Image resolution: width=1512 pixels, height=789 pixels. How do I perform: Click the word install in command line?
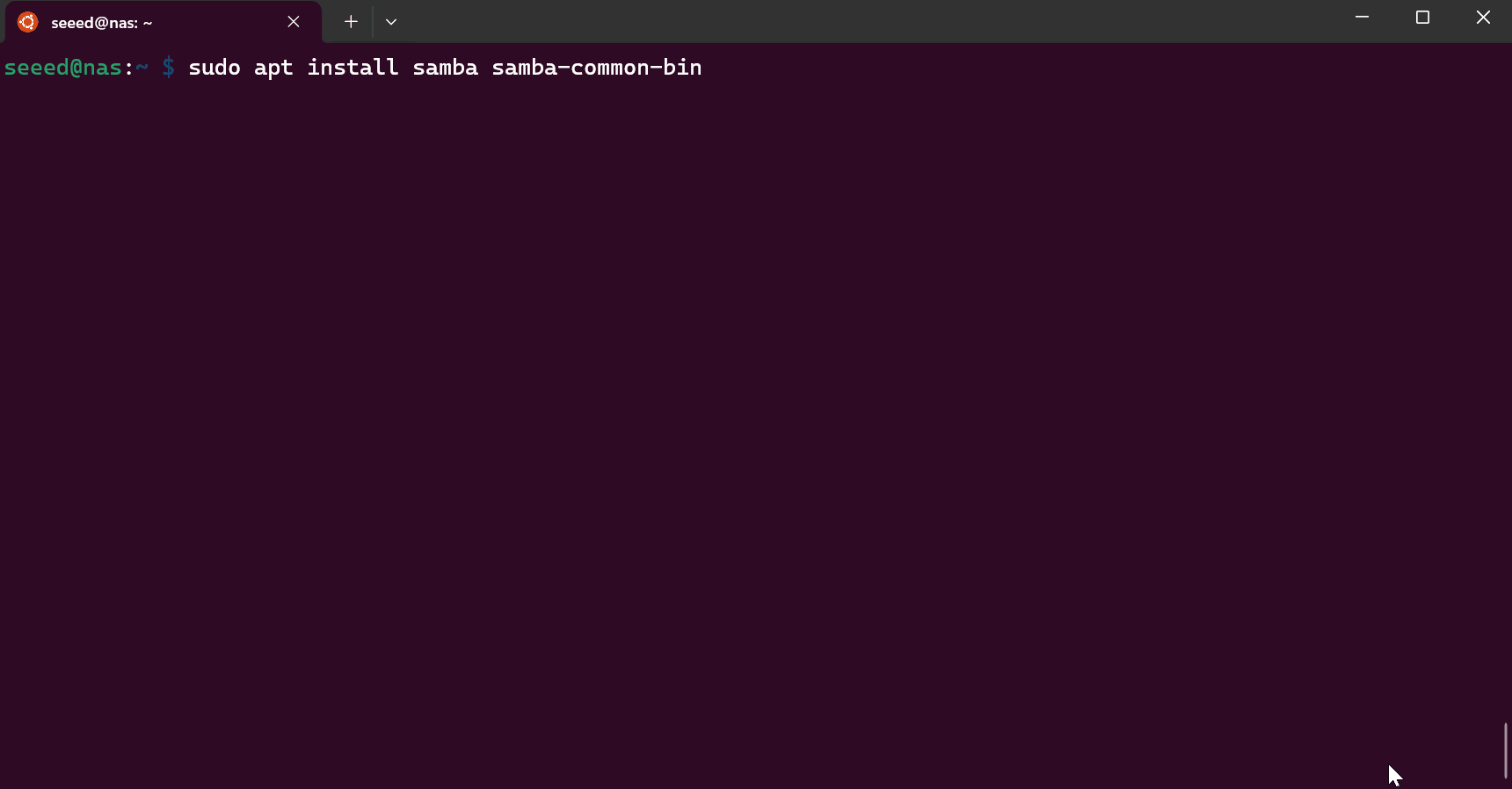tap(353, 68)
